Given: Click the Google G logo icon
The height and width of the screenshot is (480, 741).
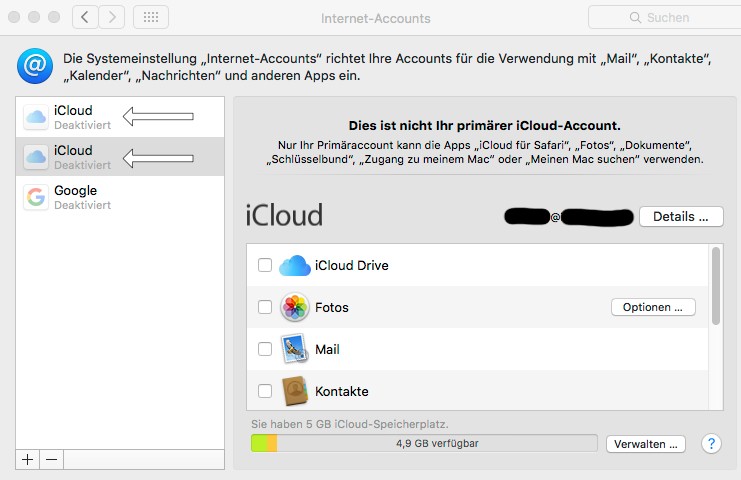Looking at the screenshot, I should [x=36, y=197].
